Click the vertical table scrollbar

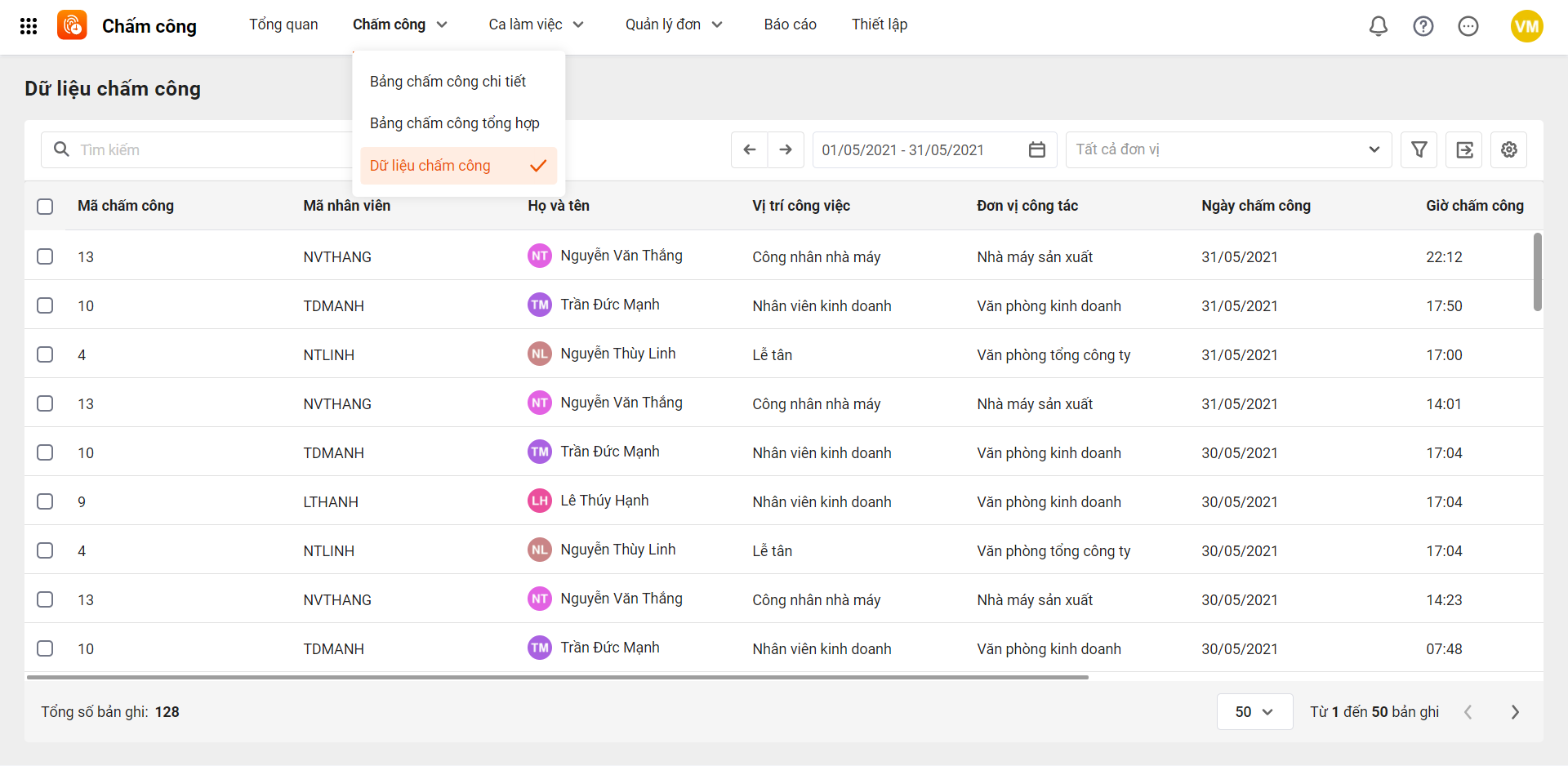(1537, 272)
